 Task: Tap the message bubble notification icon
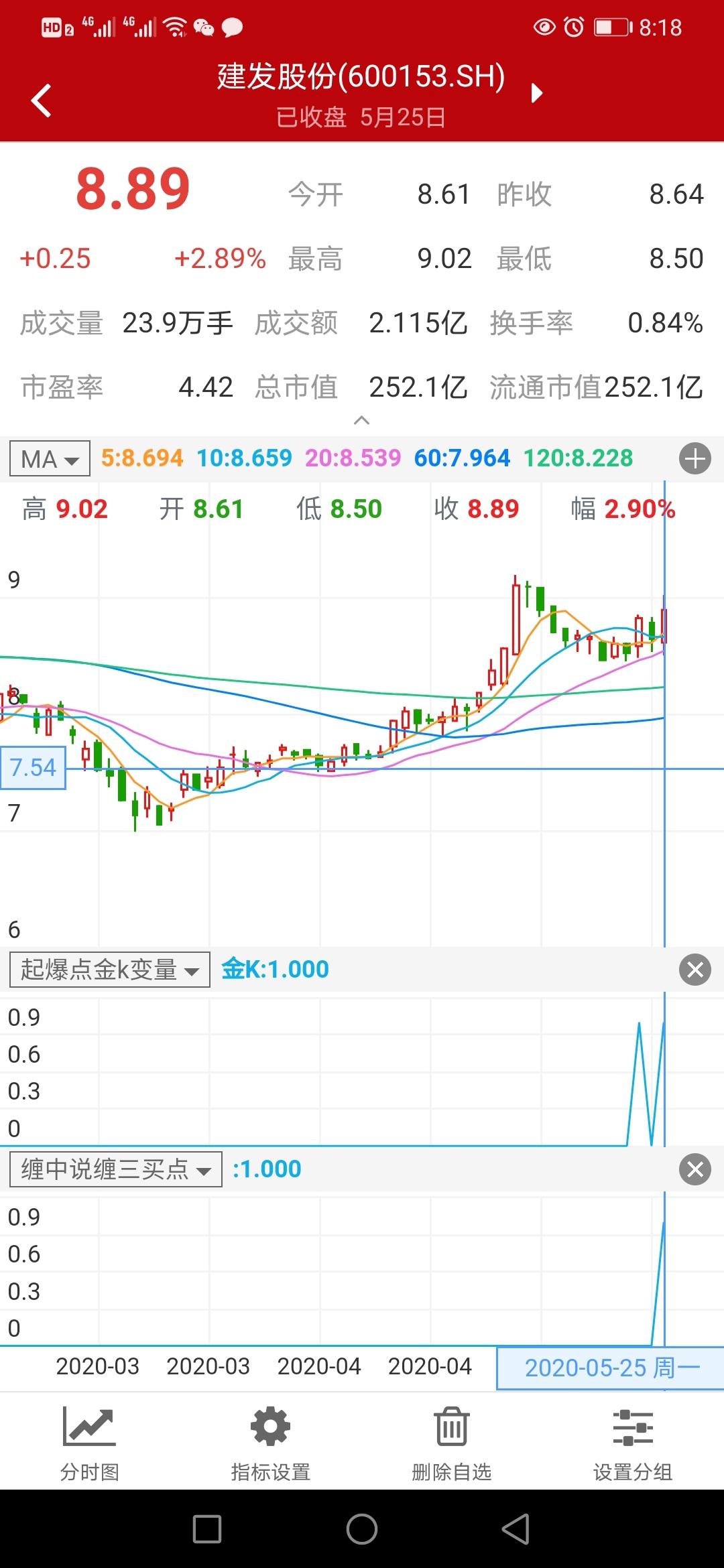coord(232,27)
